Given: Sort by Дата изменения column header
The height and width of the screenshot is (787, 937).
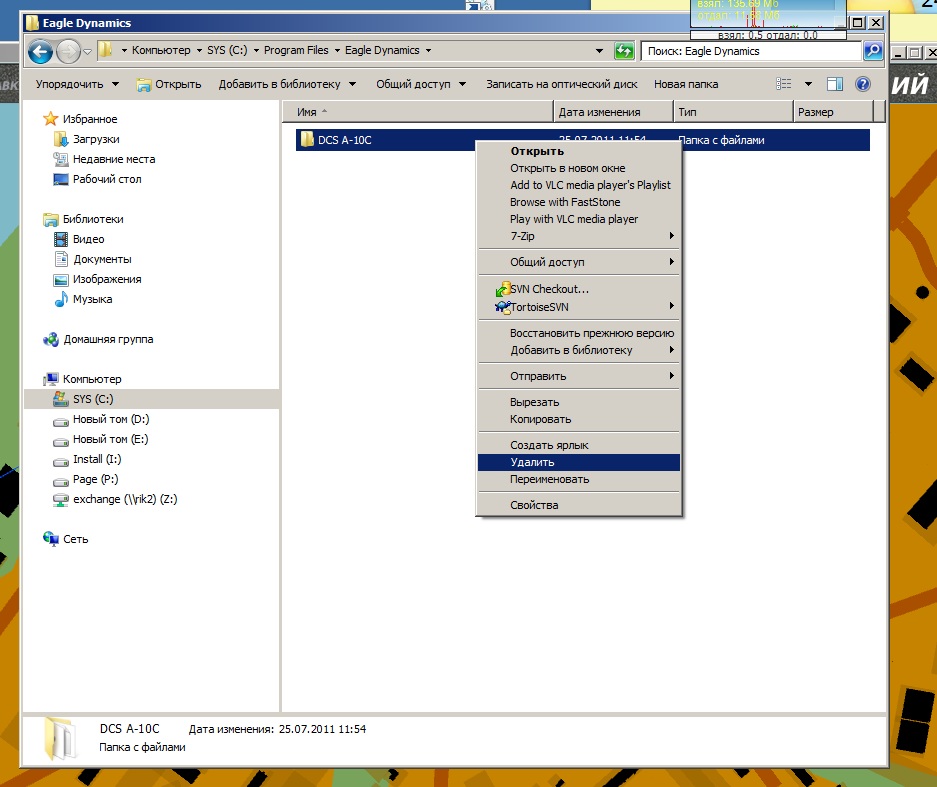Looking at the screenshot, I should (x=613, y=112).
